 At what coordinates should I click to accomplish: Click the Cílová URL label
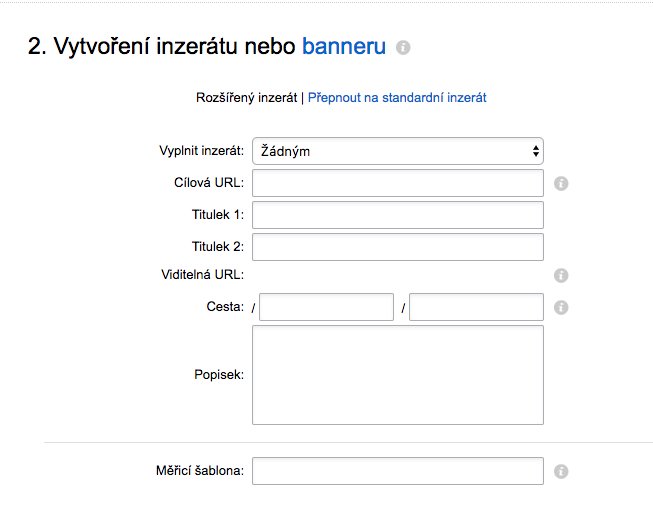pyautogui.click(x=209, y=183)
